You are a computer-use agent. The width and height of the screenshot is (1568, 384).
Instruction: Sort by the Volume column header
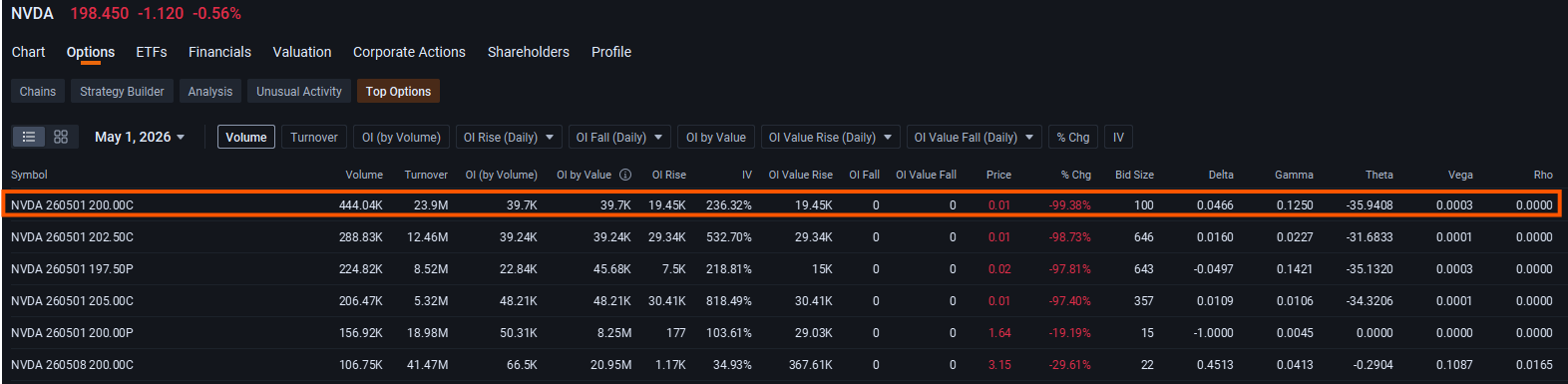(x=364, y=175)
